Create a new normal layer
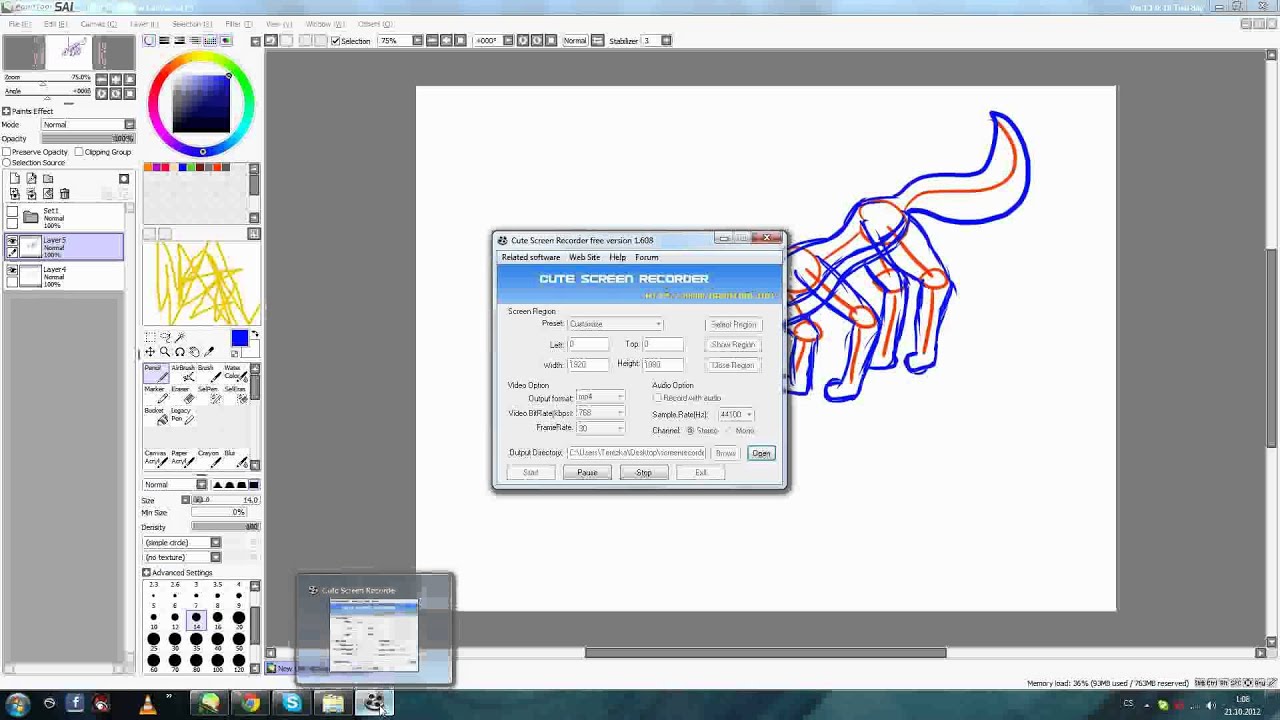This screenshot has height=720, width=1280. pos(15,178)
